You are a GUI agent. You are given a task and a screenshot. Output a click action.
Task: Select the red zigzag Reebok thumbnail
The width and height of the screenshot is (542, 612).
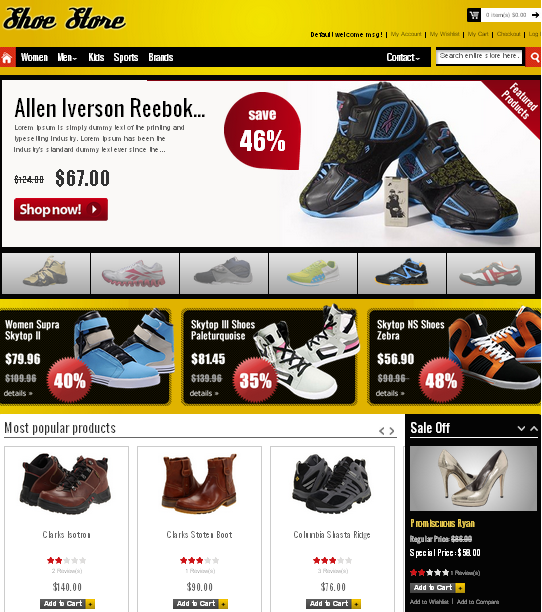pos(135,273)
